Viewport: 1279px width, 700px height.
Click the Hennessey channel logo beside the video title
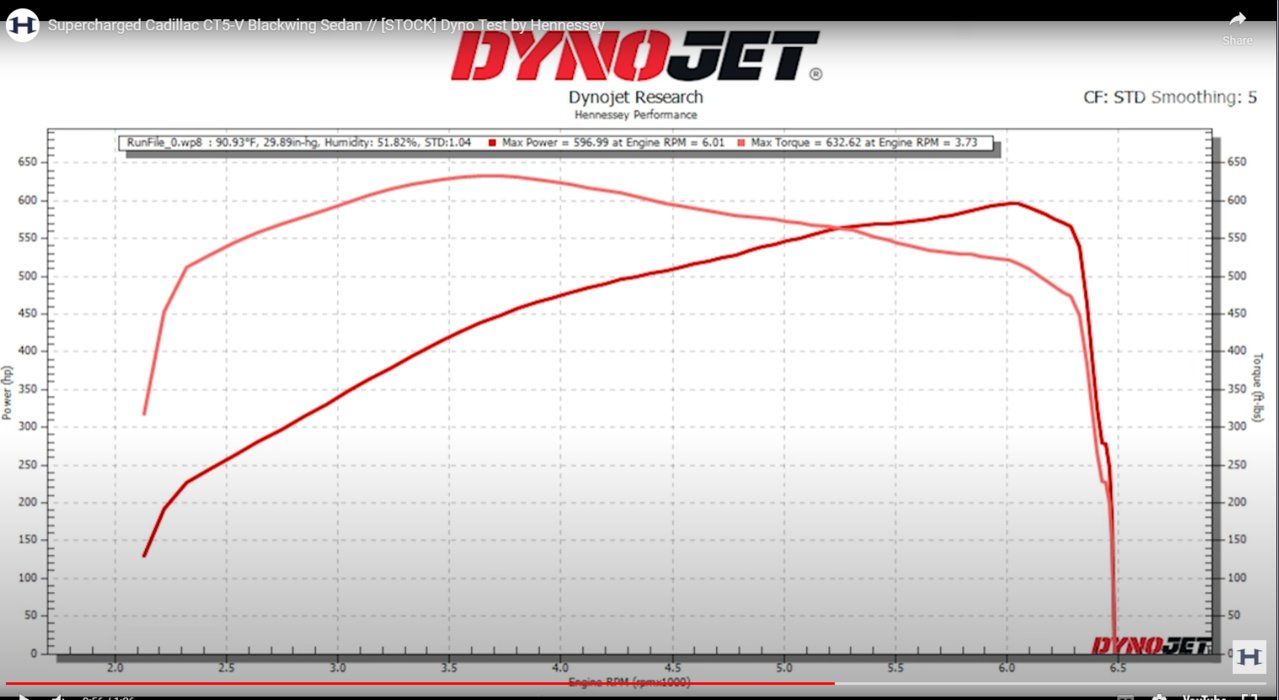click(22, 25)
